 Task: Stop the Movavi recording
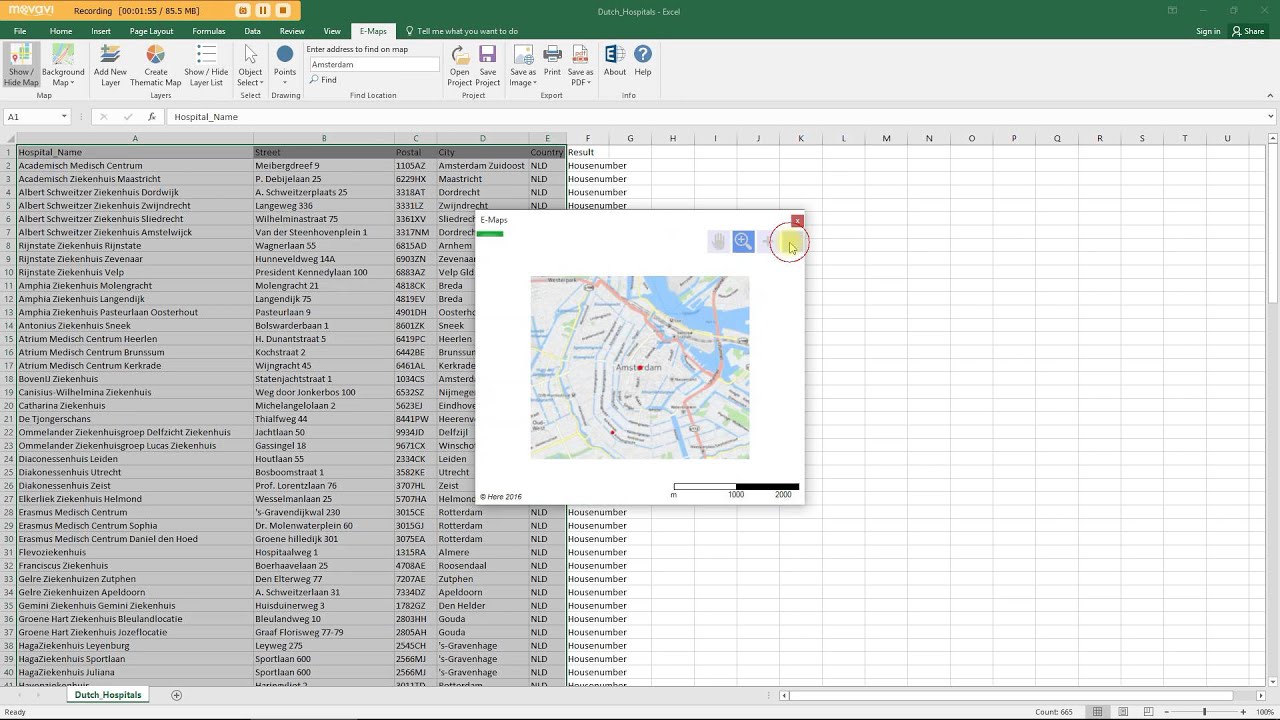pos(283,10)
